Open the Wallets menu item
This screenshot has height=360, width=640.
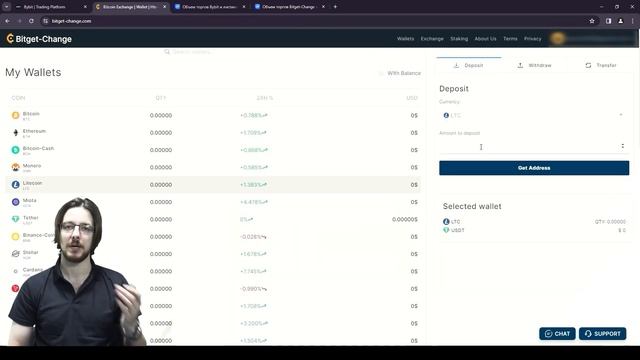pyautogui.click(x=405, y=39)
